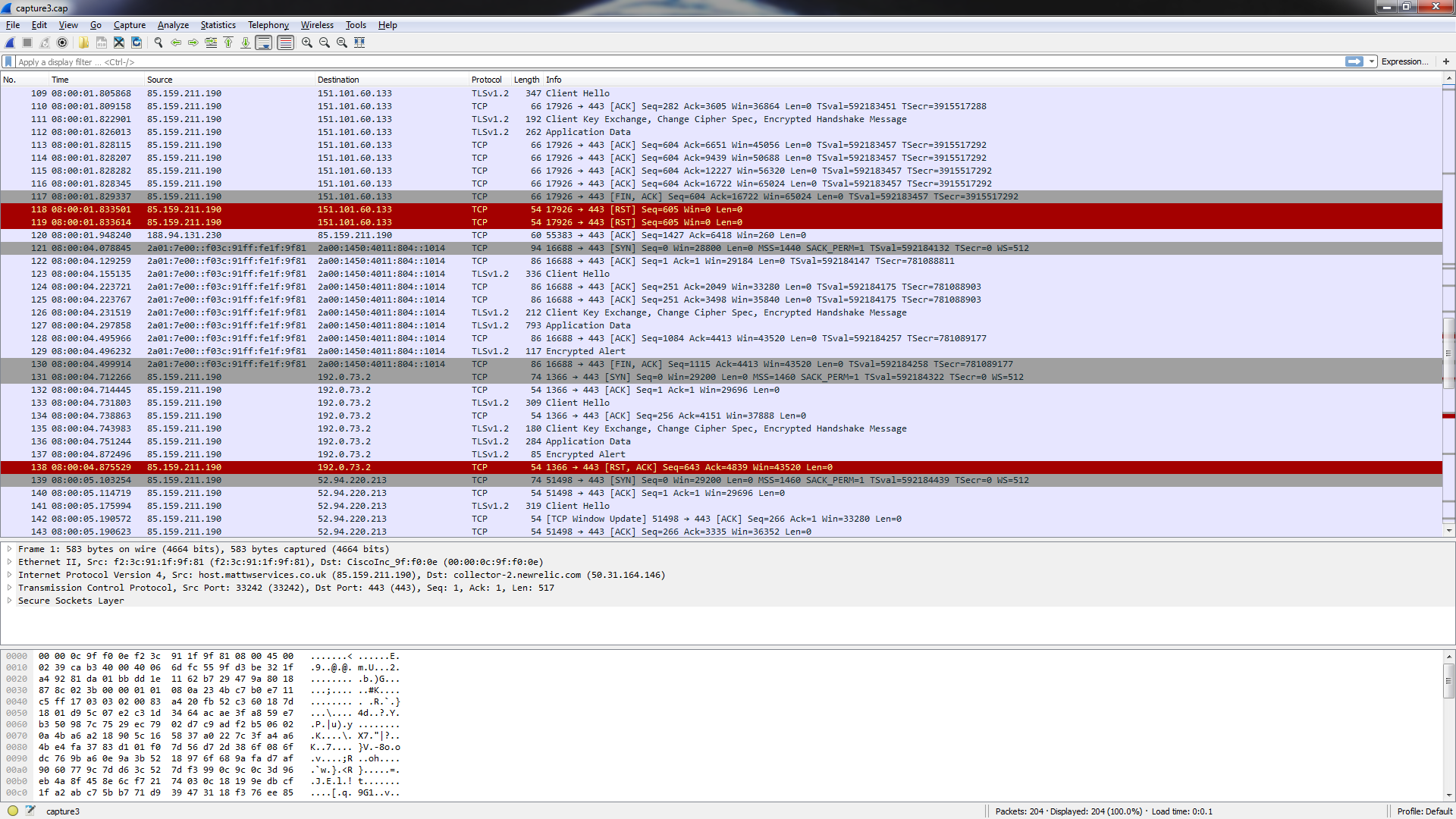Sort packets by Length column
The image size is (1456, 819).
[x=527, y=80]
